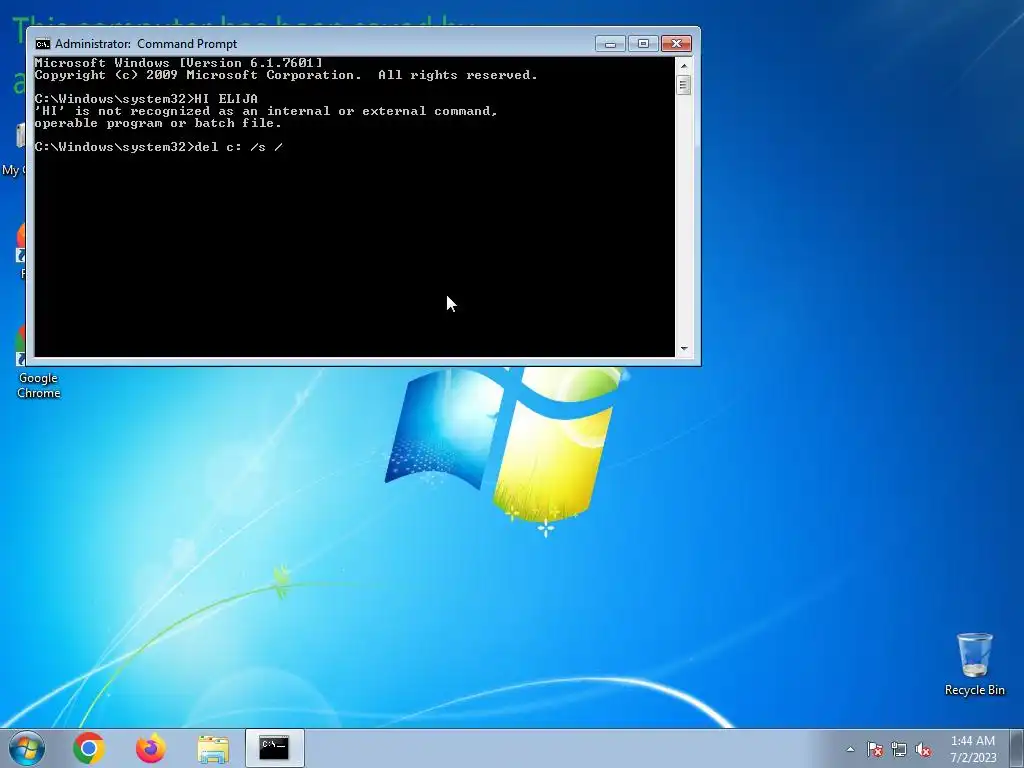Select the Google Chrome desktop shortcut

39,362
